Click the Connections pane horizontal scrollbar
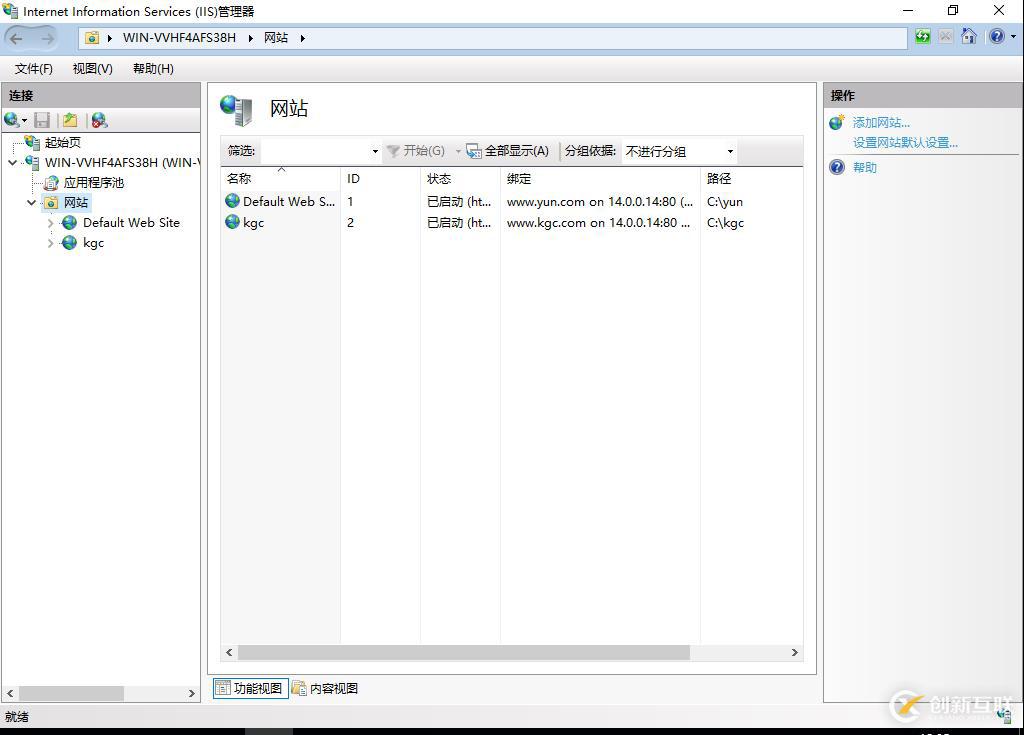This screenshot has width=1024, height=735. click(x=71, y=693)
